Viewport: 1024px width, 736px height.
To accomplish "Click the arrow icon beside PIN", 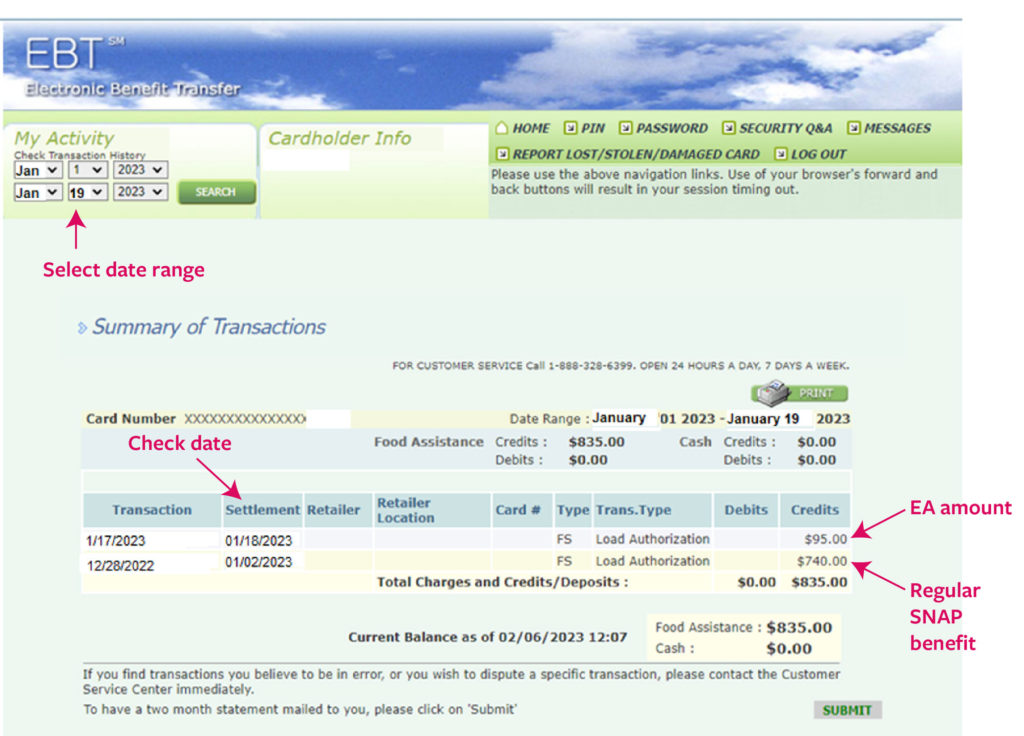I will tap(570, 128).
